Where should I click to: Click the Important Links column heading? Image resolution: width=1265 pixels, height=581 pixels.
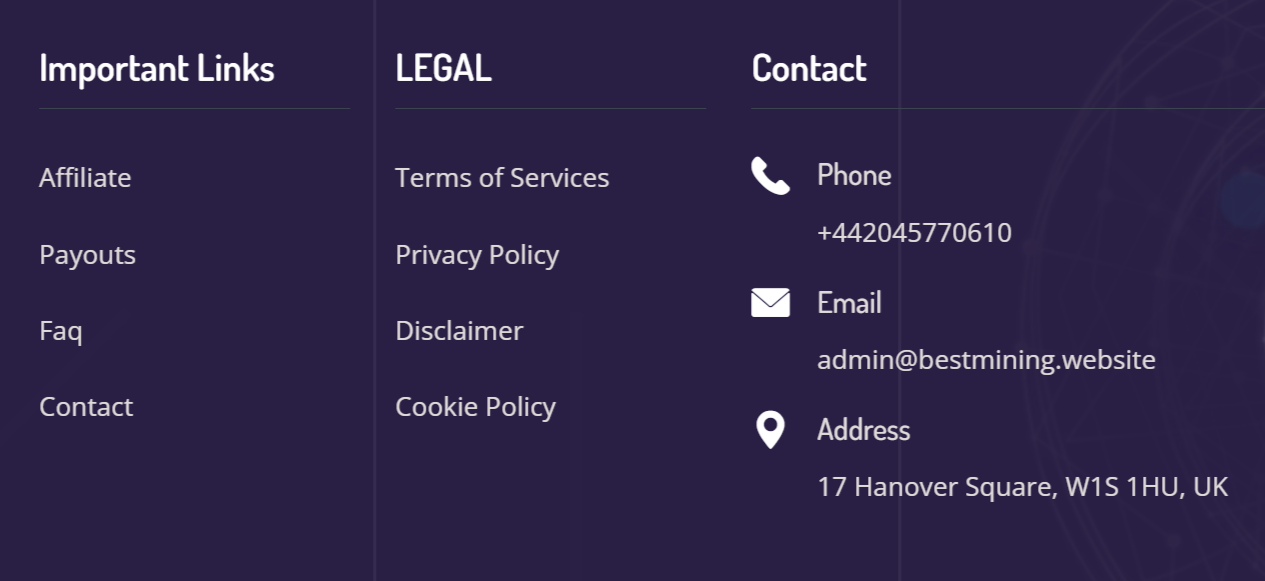pos(157,68)
